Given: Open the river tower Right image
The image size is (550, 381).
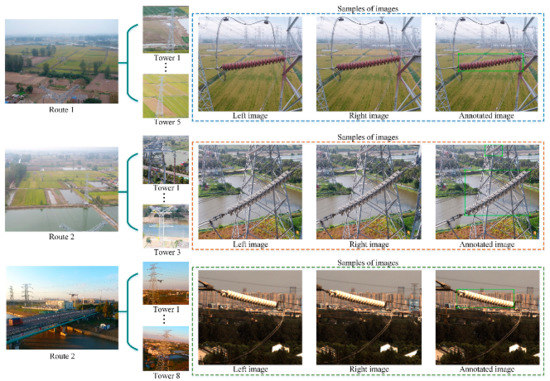Looking at the screenshot, I should point(368,192).
